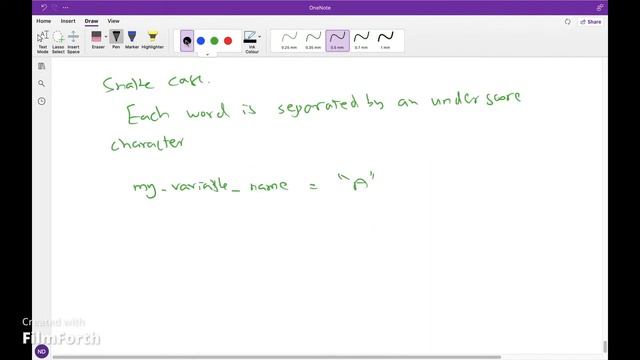Open the Ink Colour picker

point(252,42)
